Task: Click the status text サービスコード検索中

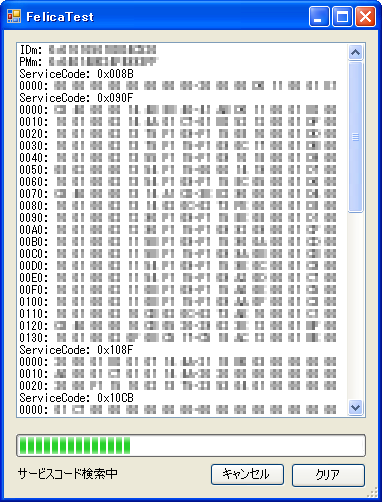Action: pyautogui.click(x=68, y=473)
